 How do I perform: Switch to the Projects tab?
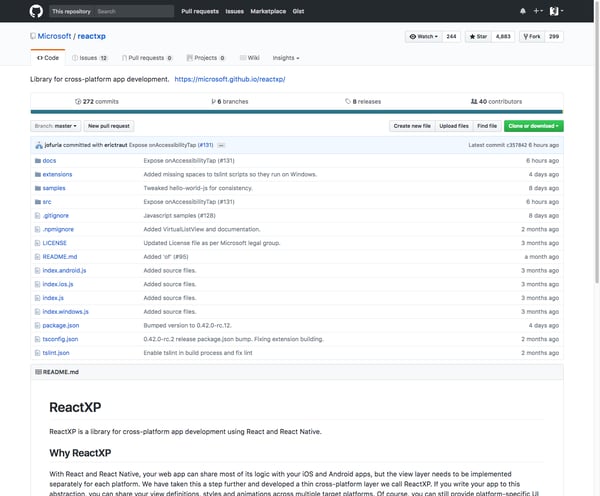coord(205,58)
